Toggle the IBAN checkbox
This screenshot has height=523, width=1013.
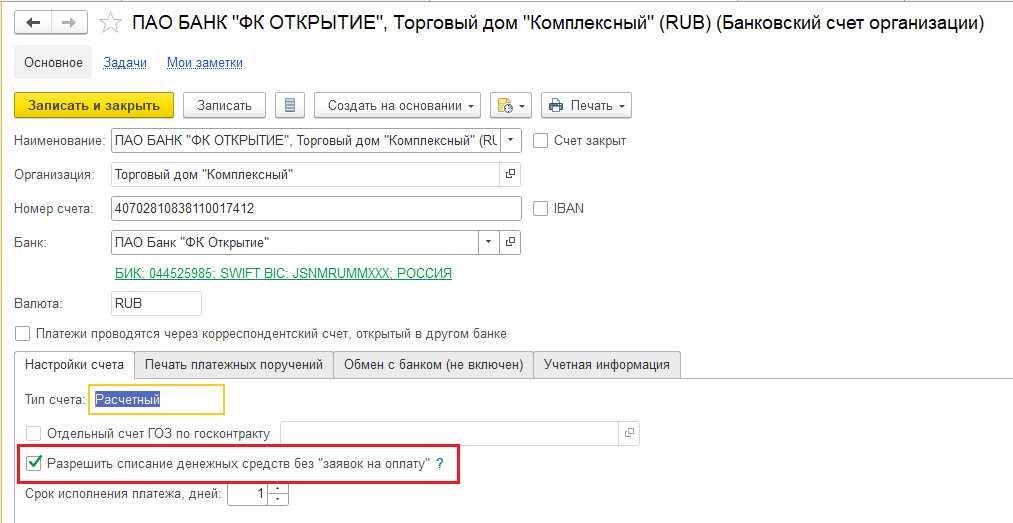(541, 209)
